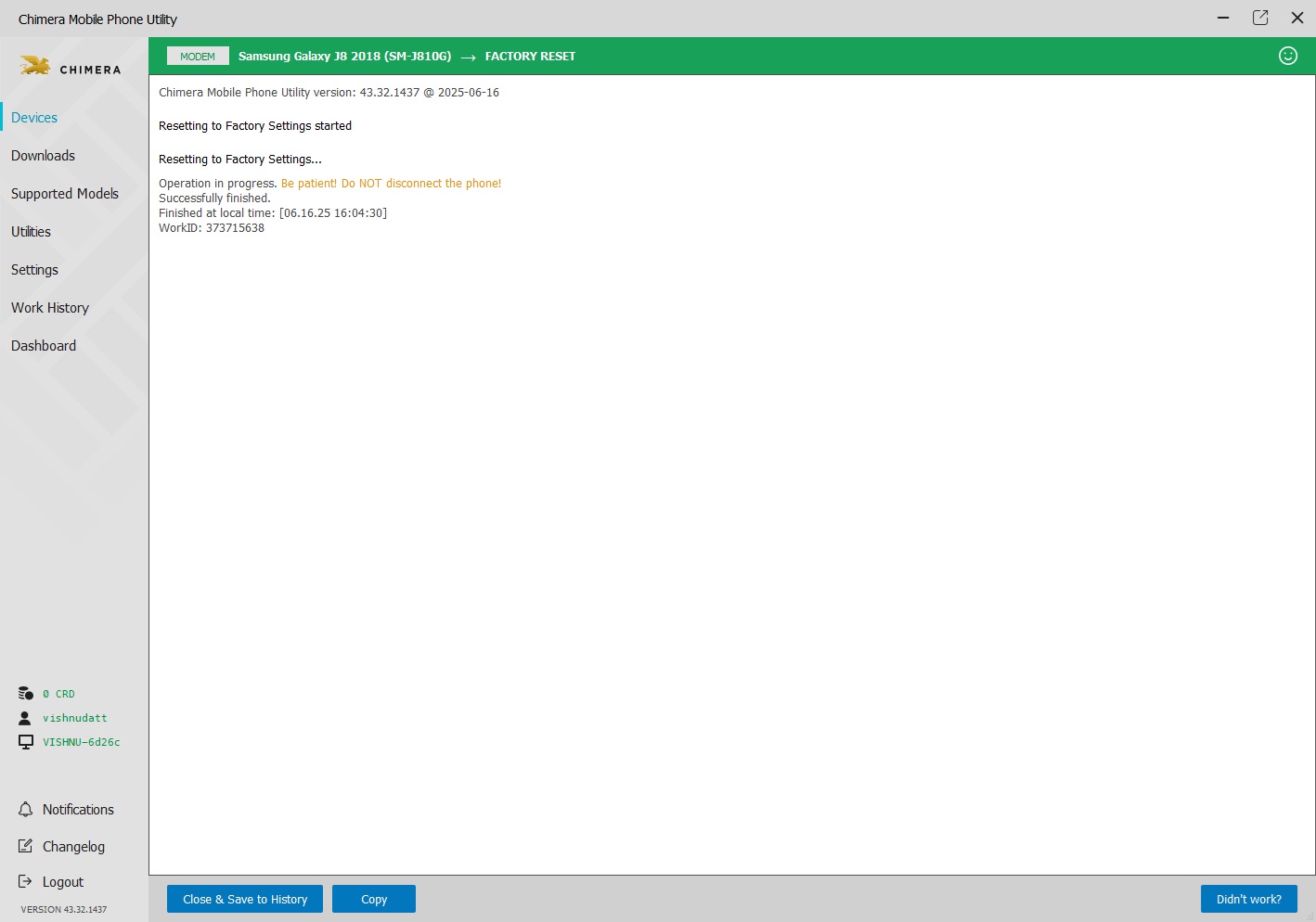The image size is (1316, 922).
Task: Close the Chimera window
Action: 1297,18
